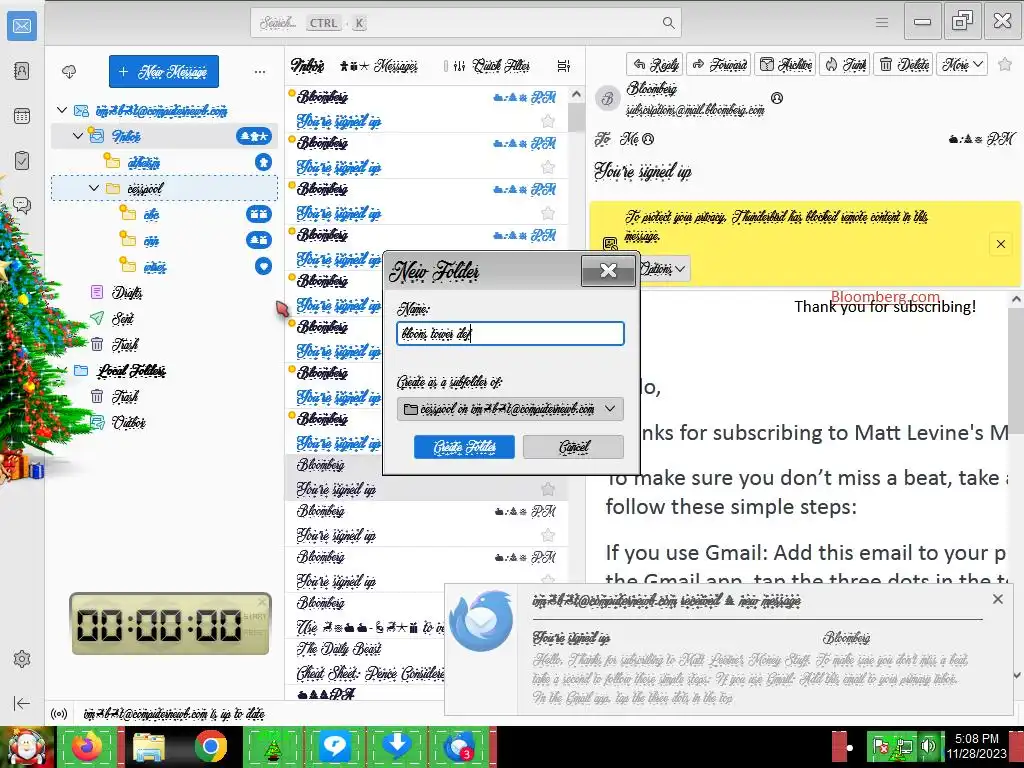
Task: Close the New Folder dialog with X
Action: coord(608,270)
